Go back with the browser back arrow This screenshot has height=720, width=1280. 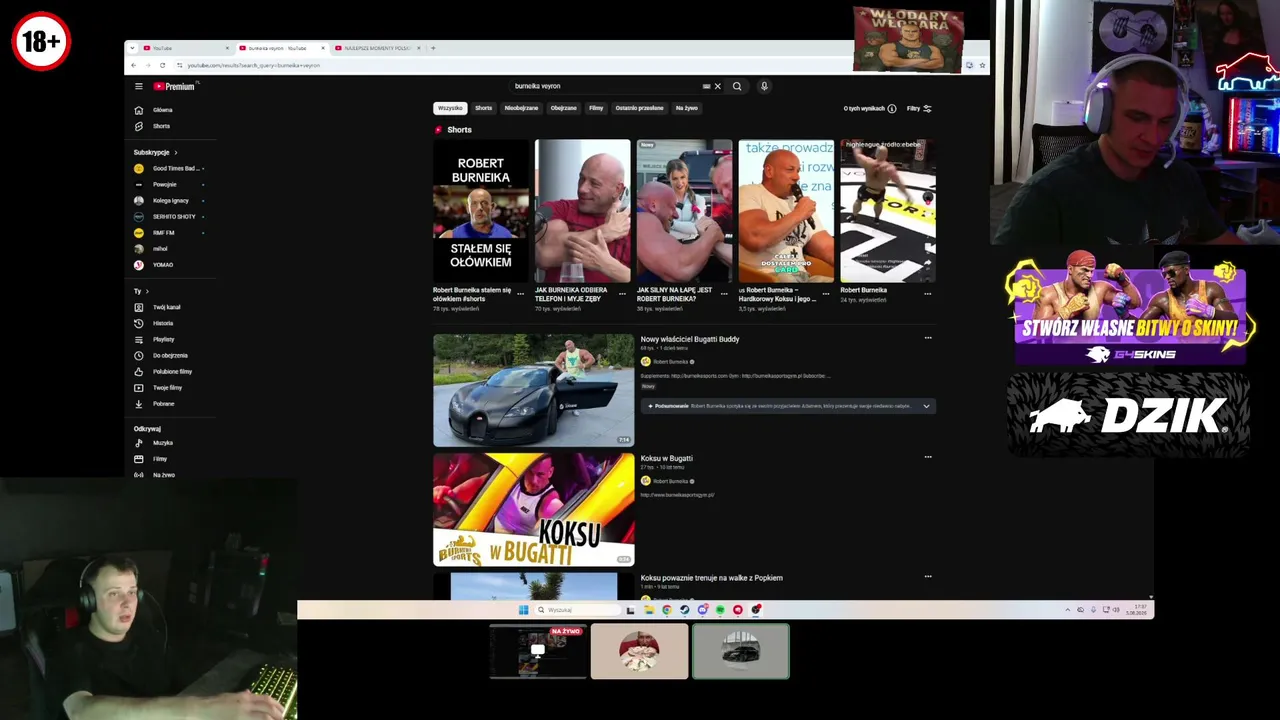click(x=133, y=65)
